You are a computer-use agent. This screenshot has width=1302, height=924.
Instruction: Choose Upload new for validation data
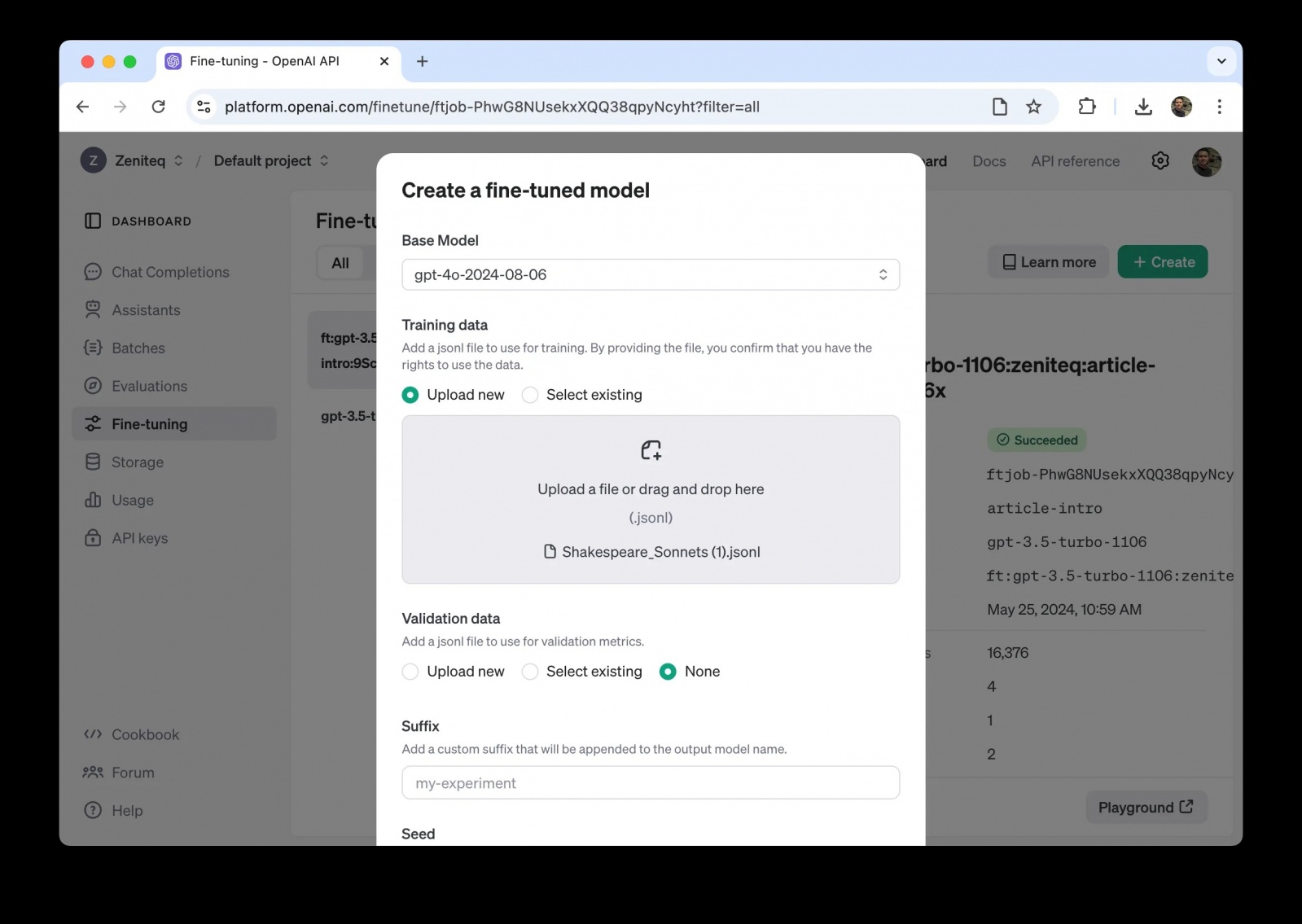(410, 672)
